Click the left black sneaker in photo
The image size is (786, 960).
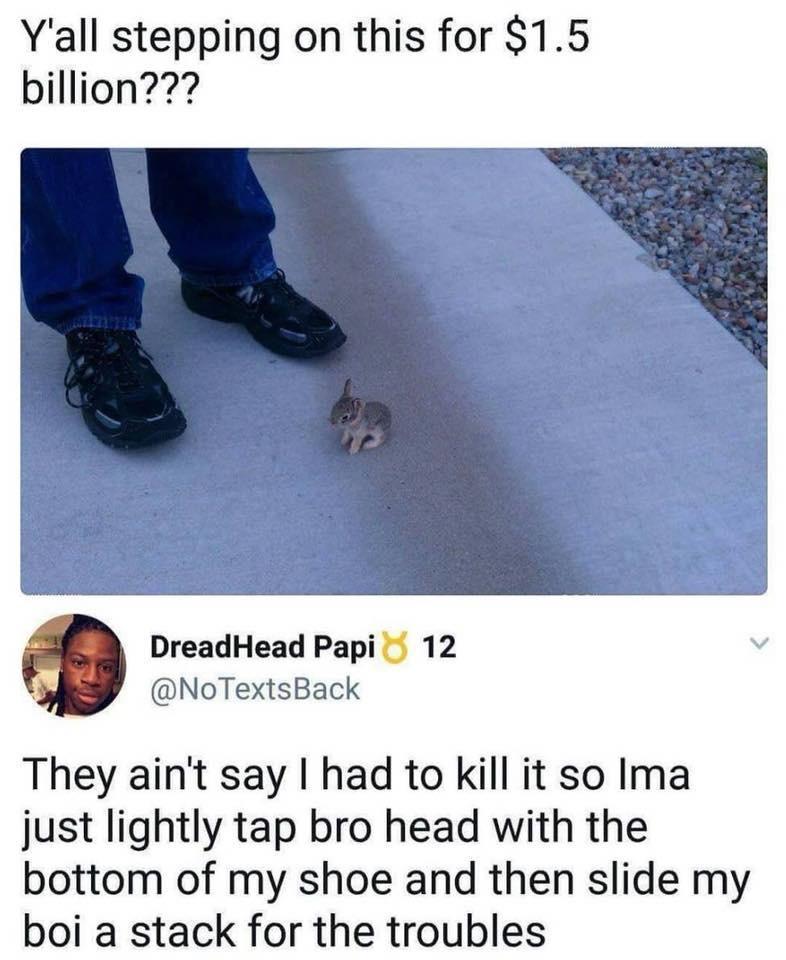[x=123, y=386]
